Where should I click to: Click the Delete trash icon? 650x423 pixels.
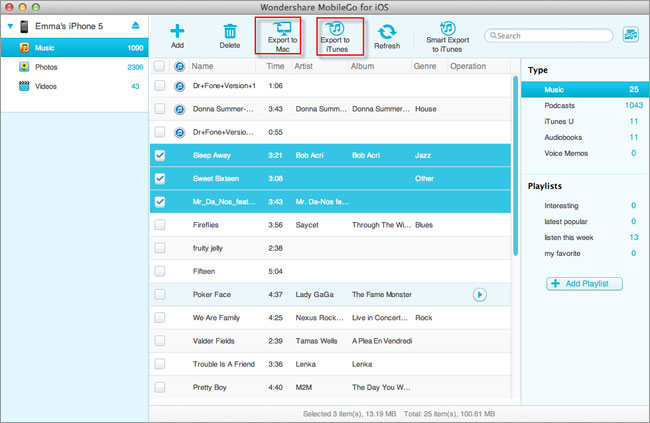coord(230,31)
